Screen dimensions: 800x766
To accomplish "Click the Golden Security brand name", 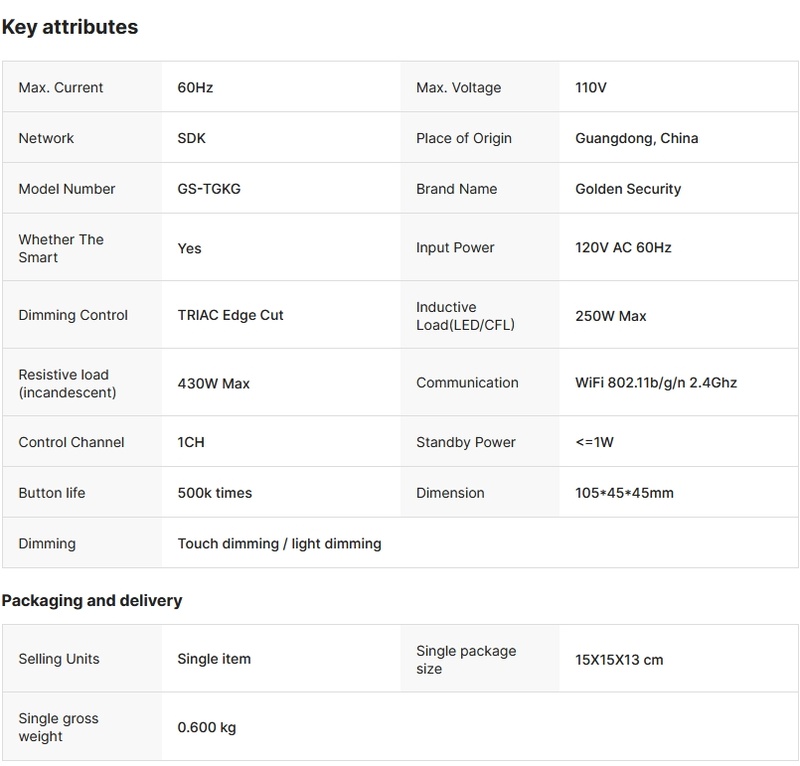I will click(x=628, y=189).
